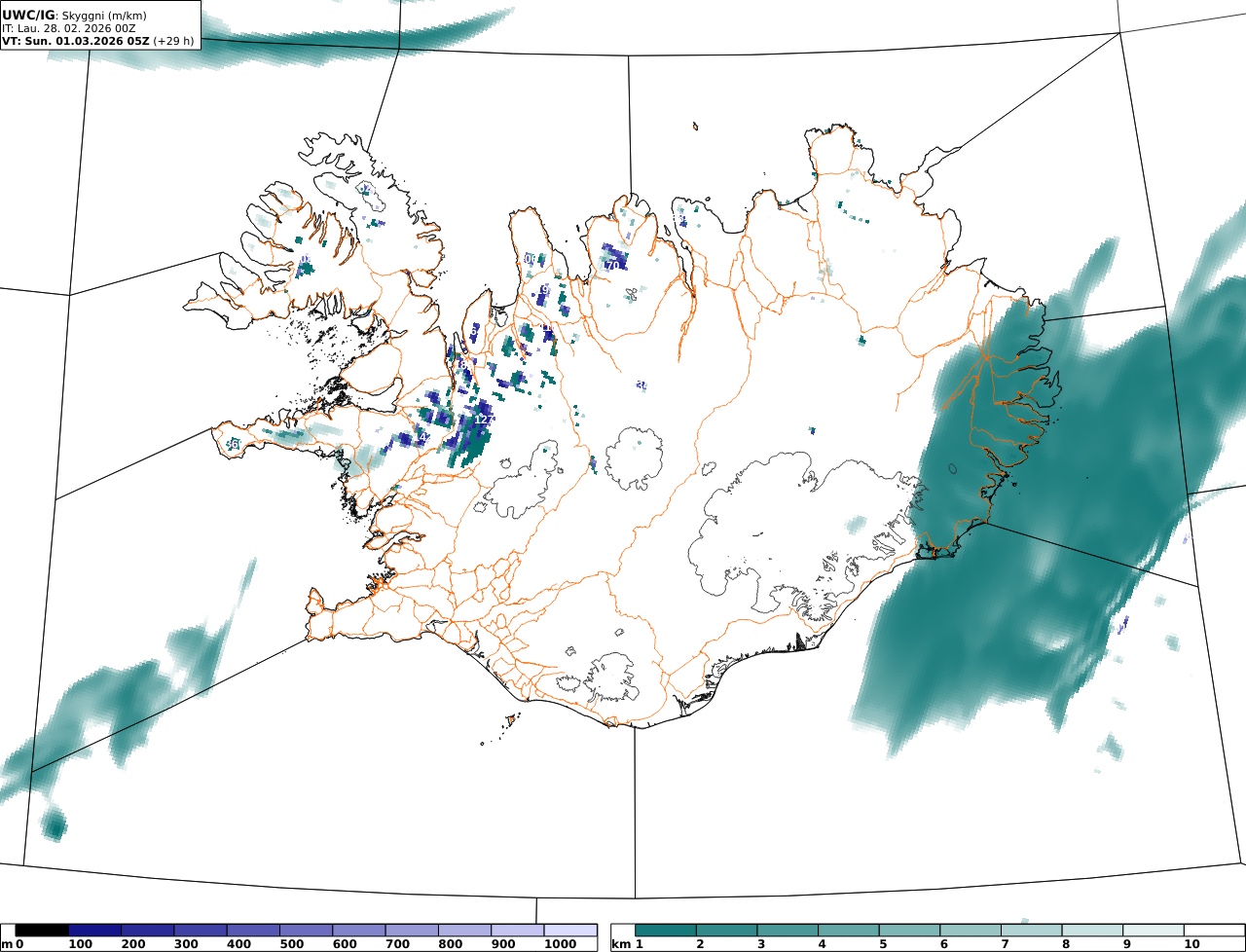Viewport: 1246px width, 952px height.
Task: Click the 1–2 km dark teal swatch
Action: (x=666, y=931)
